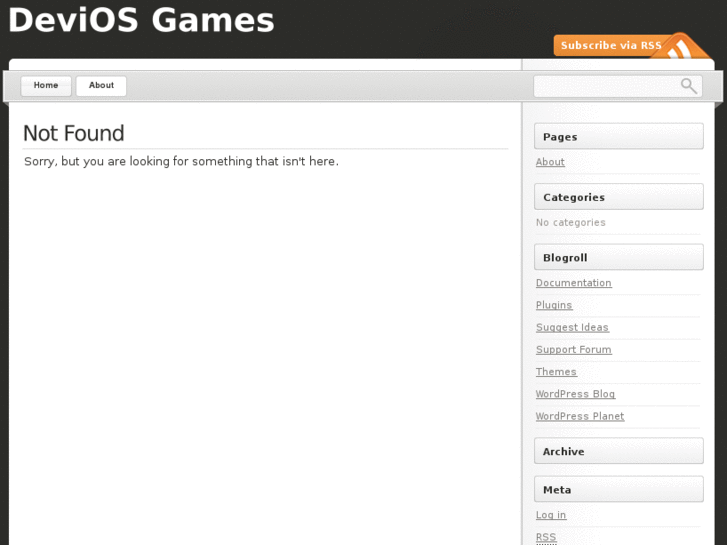This screenshot has width=727, height=545.
Task: Click the search magnifier icon
Action: pyautogui.click(x=689, y=86)
